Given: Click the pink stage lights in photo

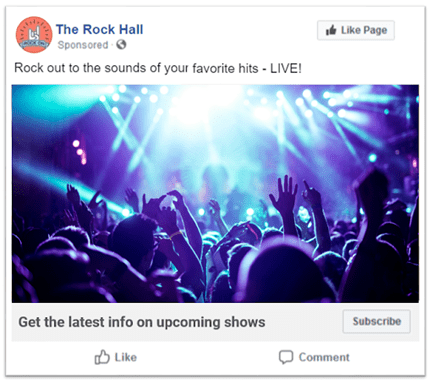Looking at the screenshot, I should pyautogui.click(x=80, y=152).
